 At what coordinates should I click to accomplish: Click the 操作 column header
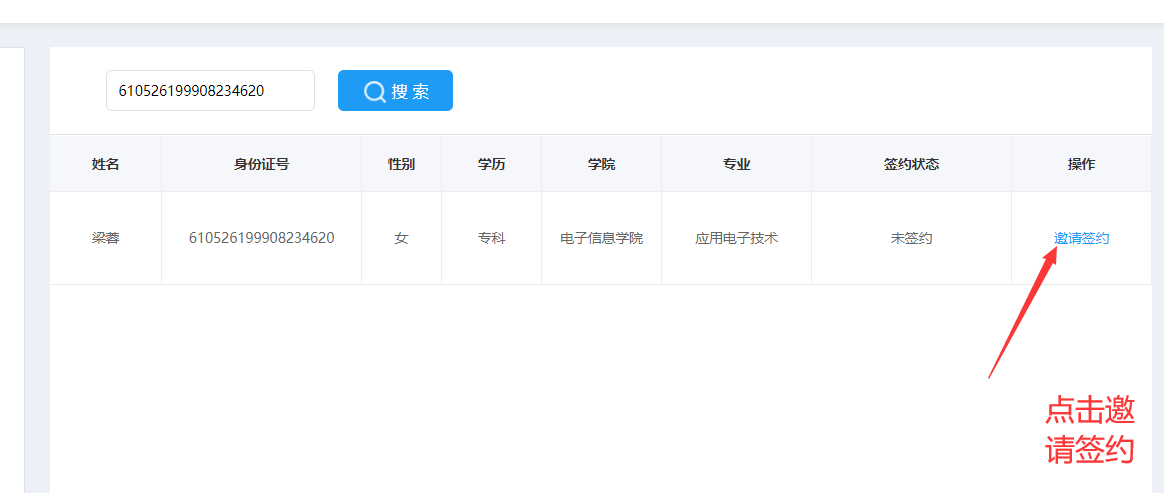(1081, 164)
